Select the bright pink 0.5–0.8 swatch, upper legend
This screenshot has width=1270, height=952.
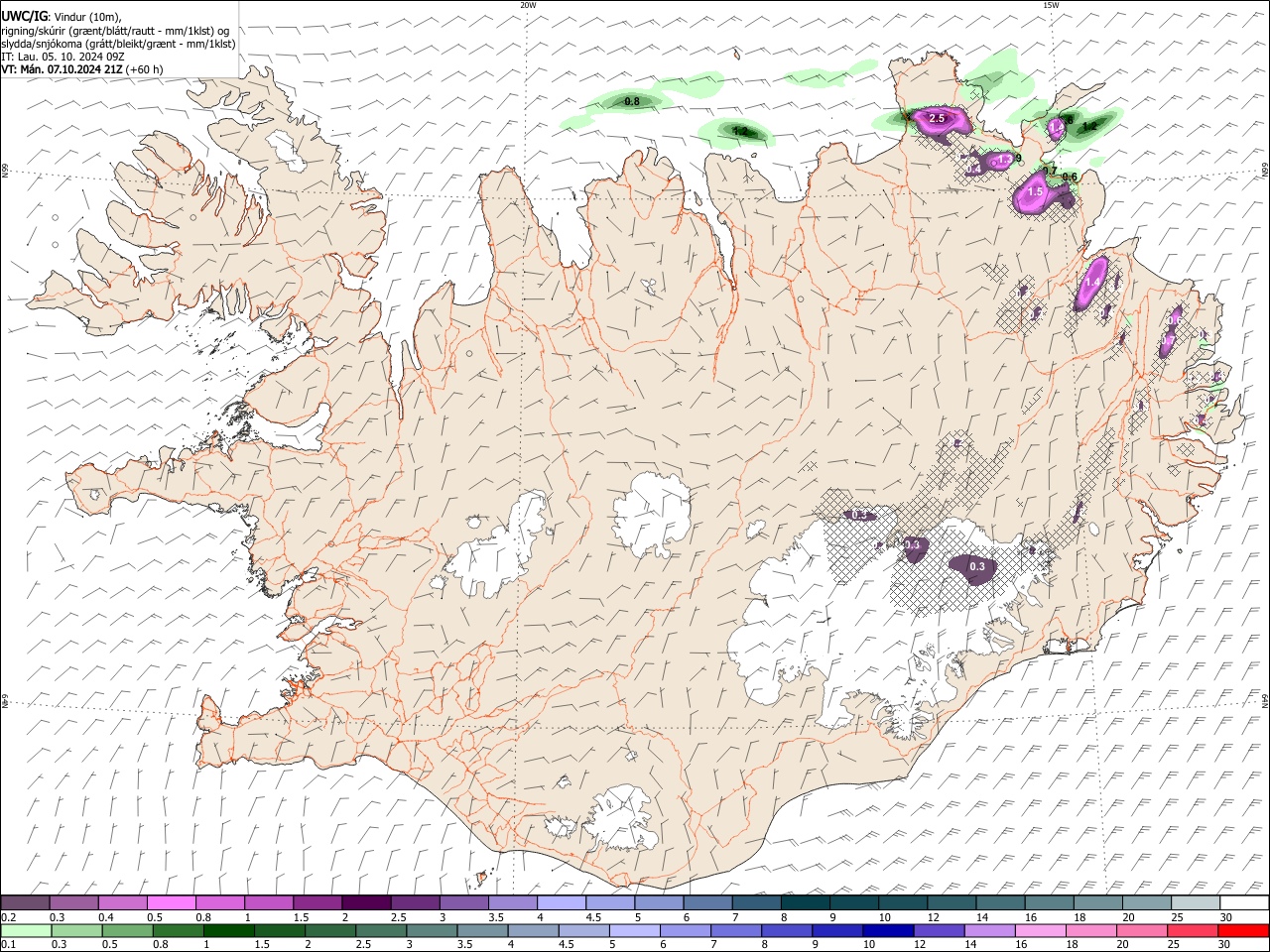tap(171, 902)
